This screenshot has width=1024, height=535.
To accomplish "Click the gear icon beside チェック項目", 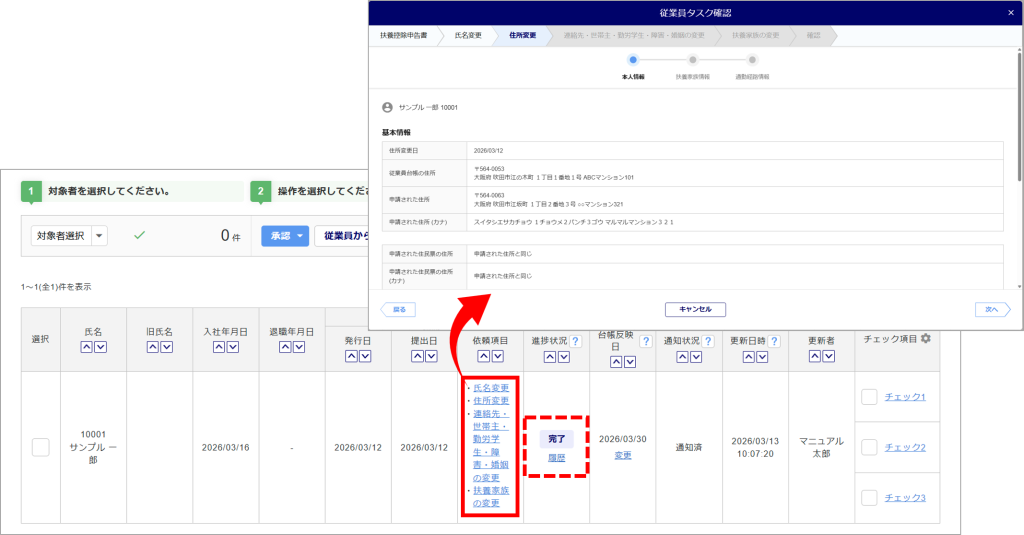I will [x=926, y=339].
